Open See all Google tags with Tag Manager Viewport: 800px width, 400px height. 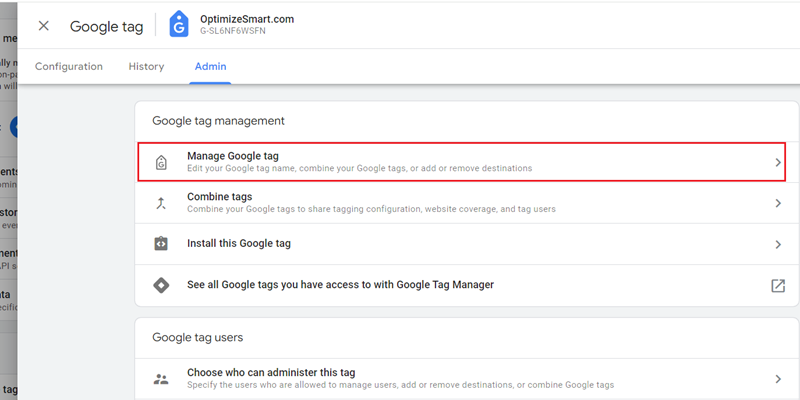(x=467, y=285)
